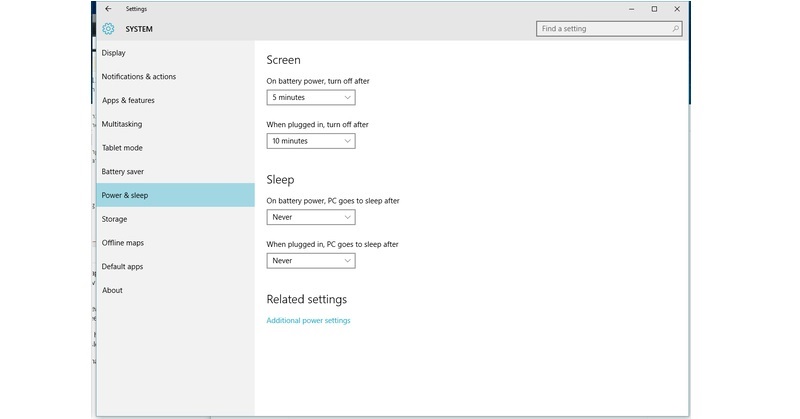Close the Settings window
The height and width of the screenshot is (419, 800).
tap(677, 9)
